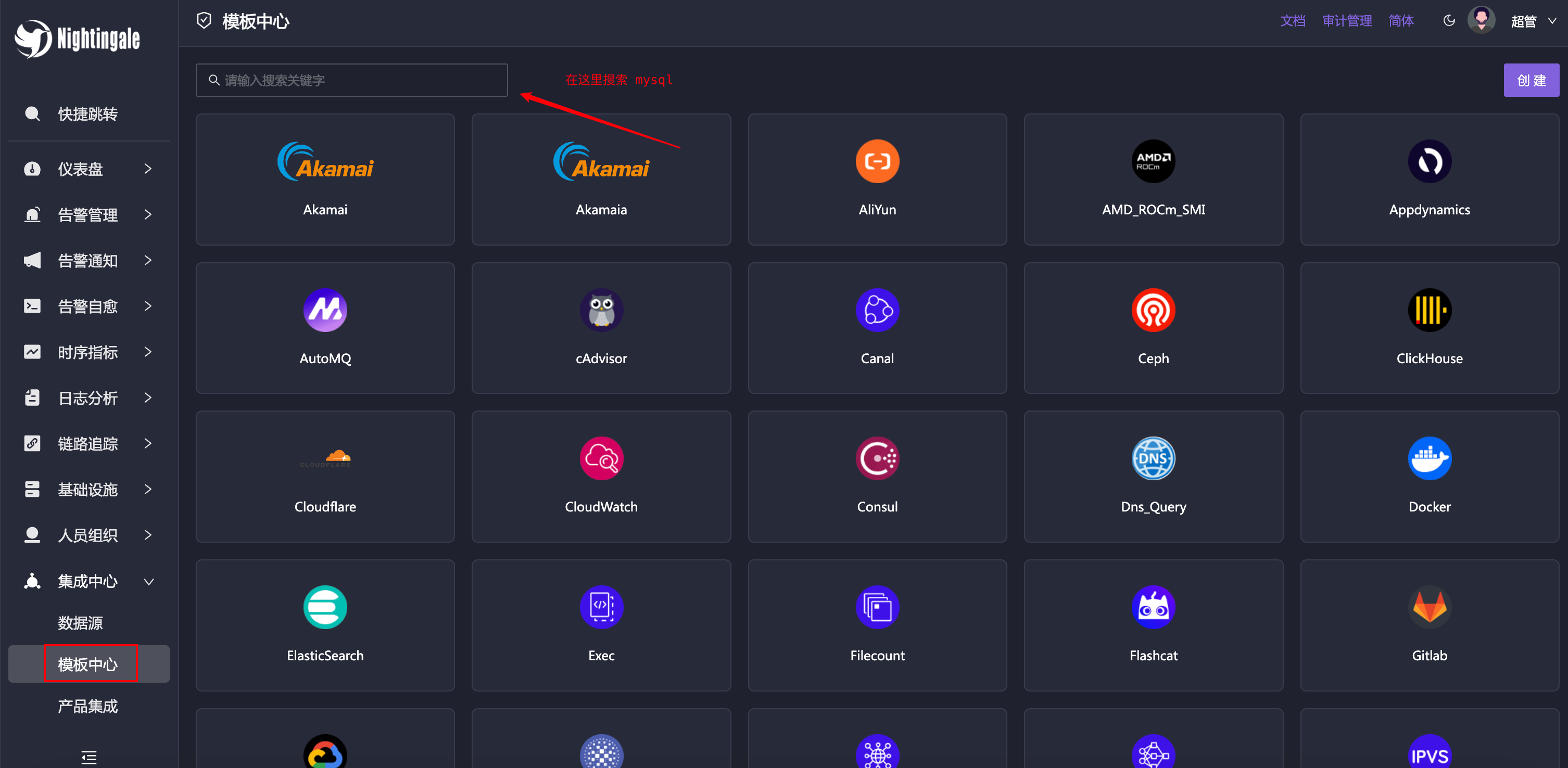Select the AutoMQ template icon

pos(325,310)
